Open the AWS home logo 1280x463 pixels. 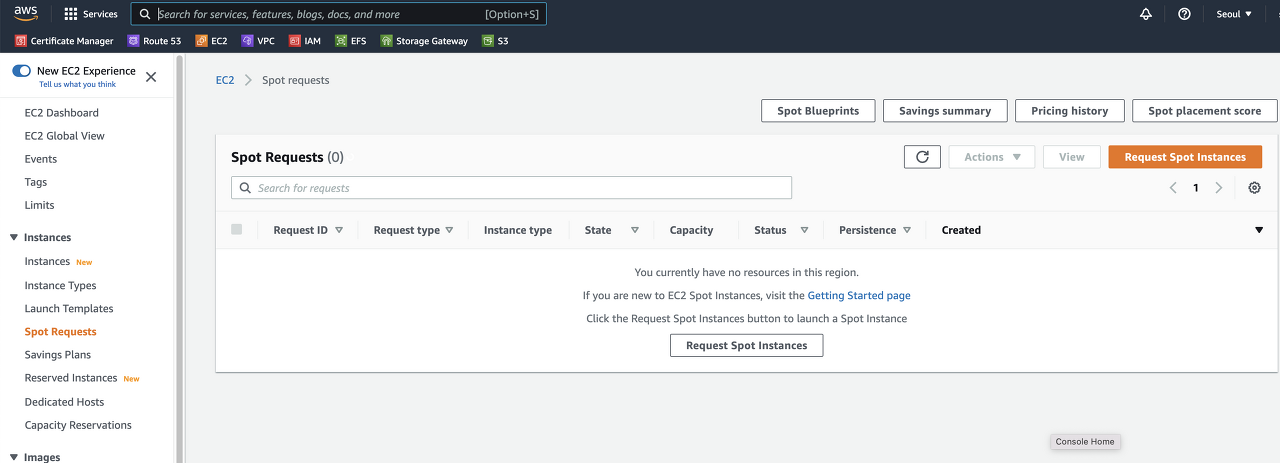coord(25,14)
